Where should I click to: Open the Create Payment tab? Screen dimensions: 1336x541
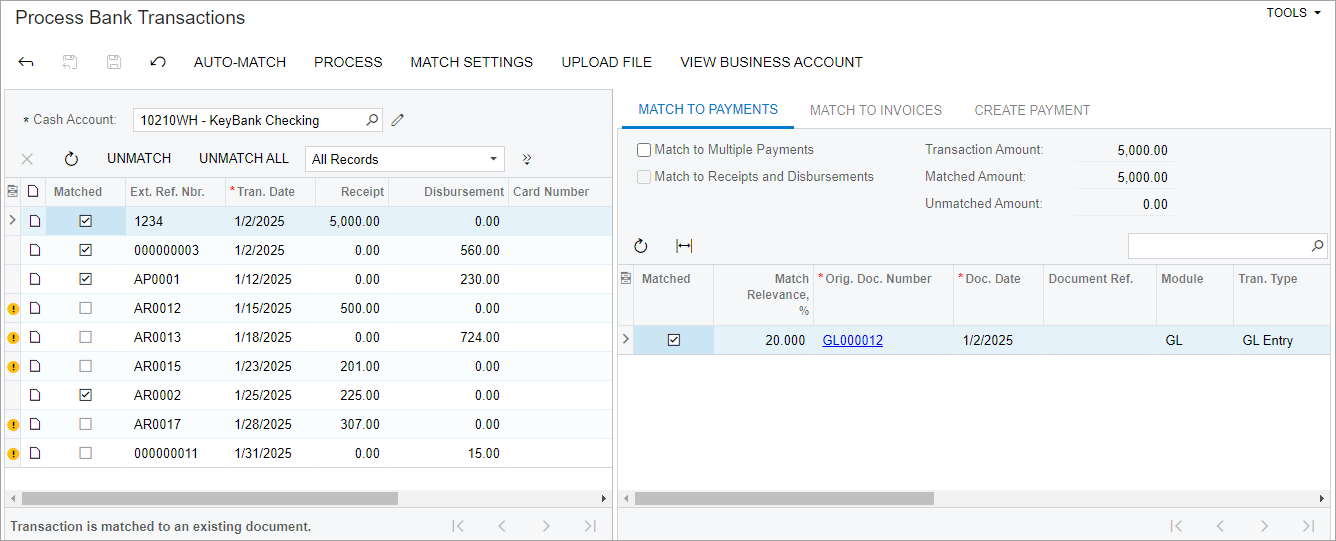[1032, 110]
